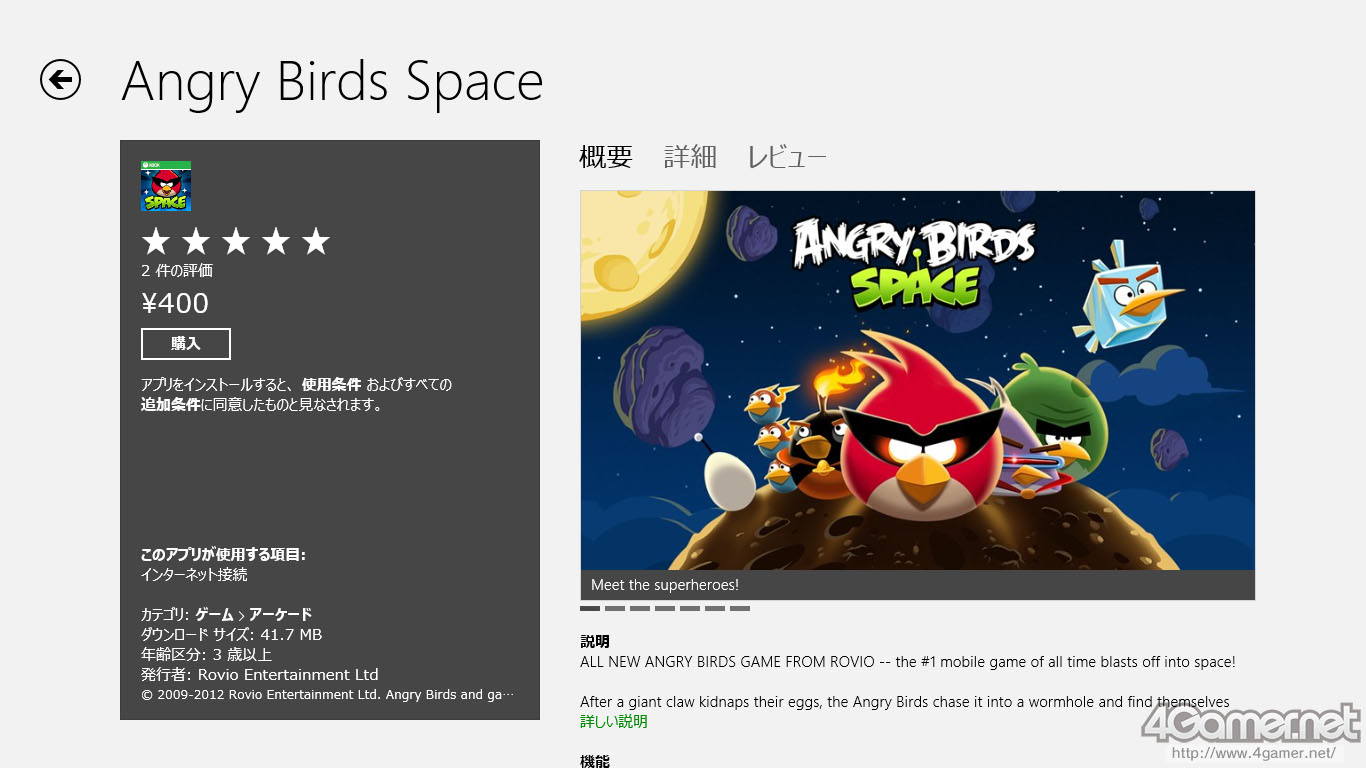The height and width of the screenshot is (768, 1366).
Task: Click the 購入 purchase button
Action: pos(186,344)
